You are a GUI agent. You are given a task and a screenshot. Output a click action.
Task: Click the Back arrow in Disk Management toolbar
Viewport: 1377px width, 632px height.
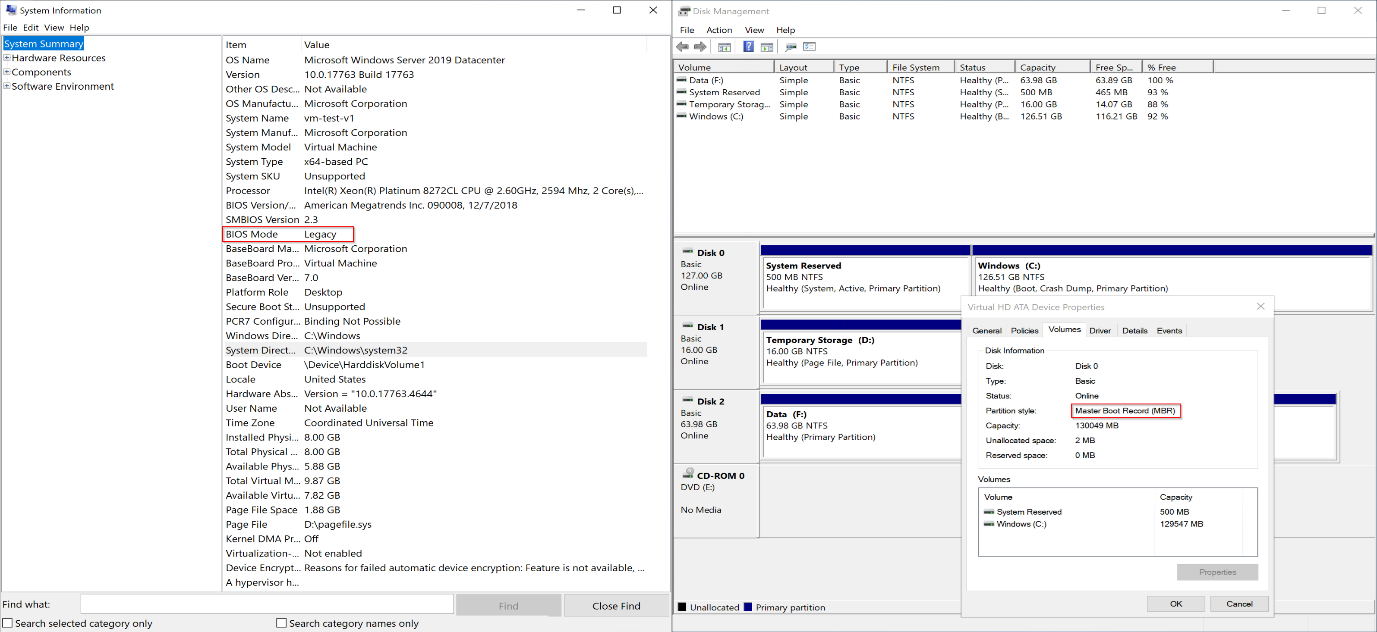(682, 46)
